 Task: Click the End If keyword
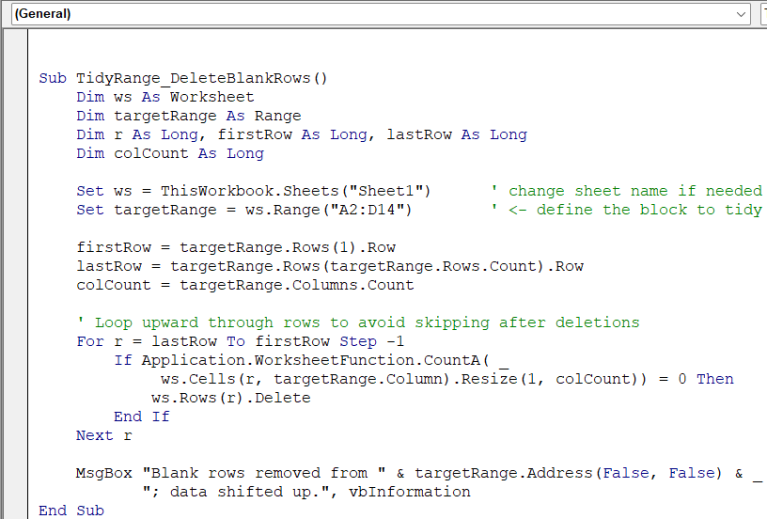142,417
